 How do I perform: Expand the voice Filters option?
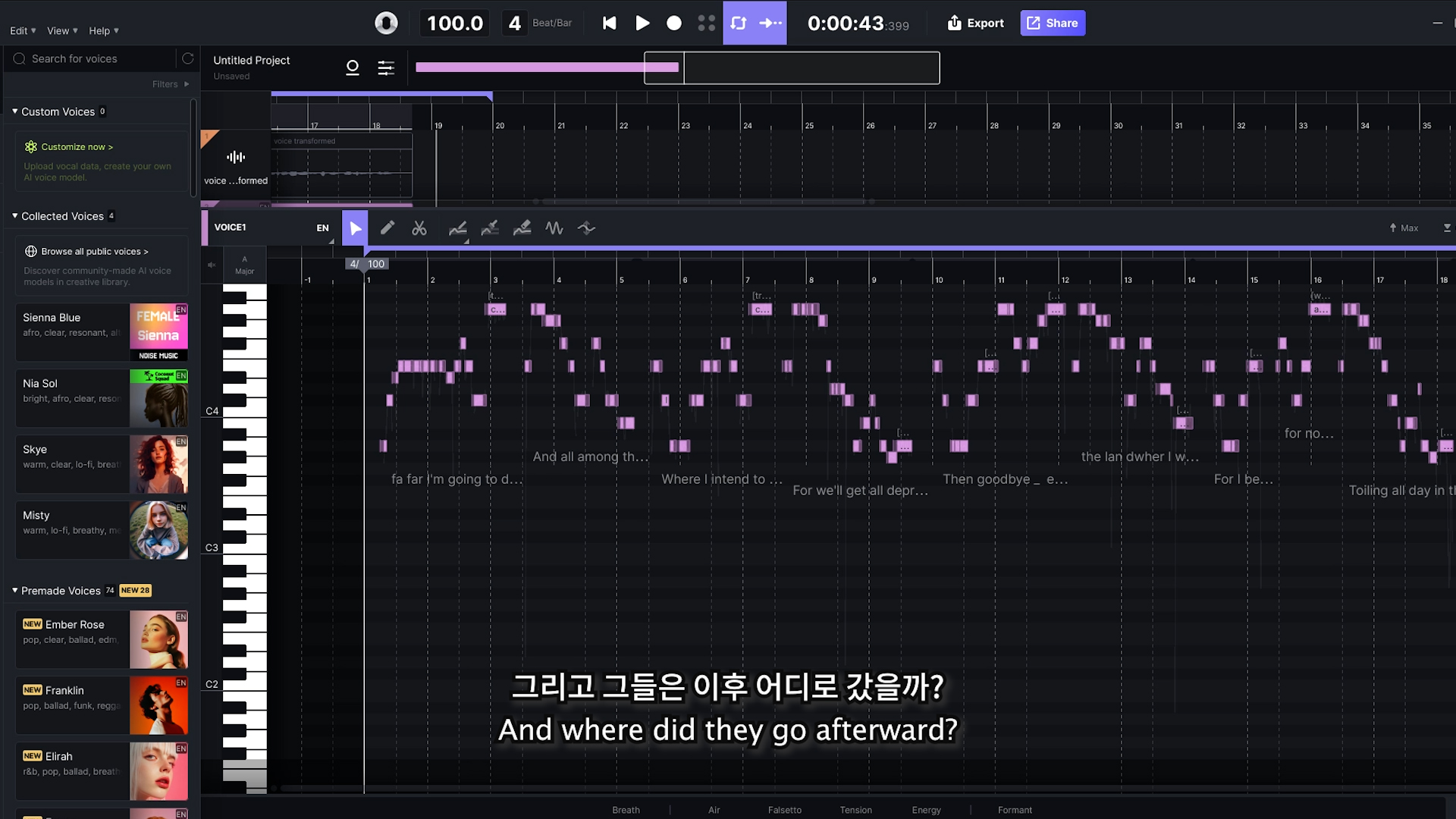pyautogui.click(x=170, y=84)
